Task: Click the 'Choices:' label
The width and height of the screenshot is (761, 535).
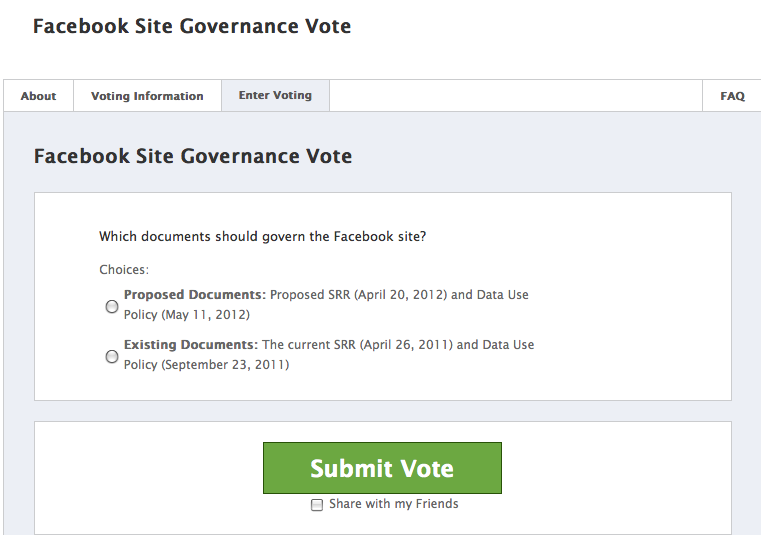Action: (124, 269)
